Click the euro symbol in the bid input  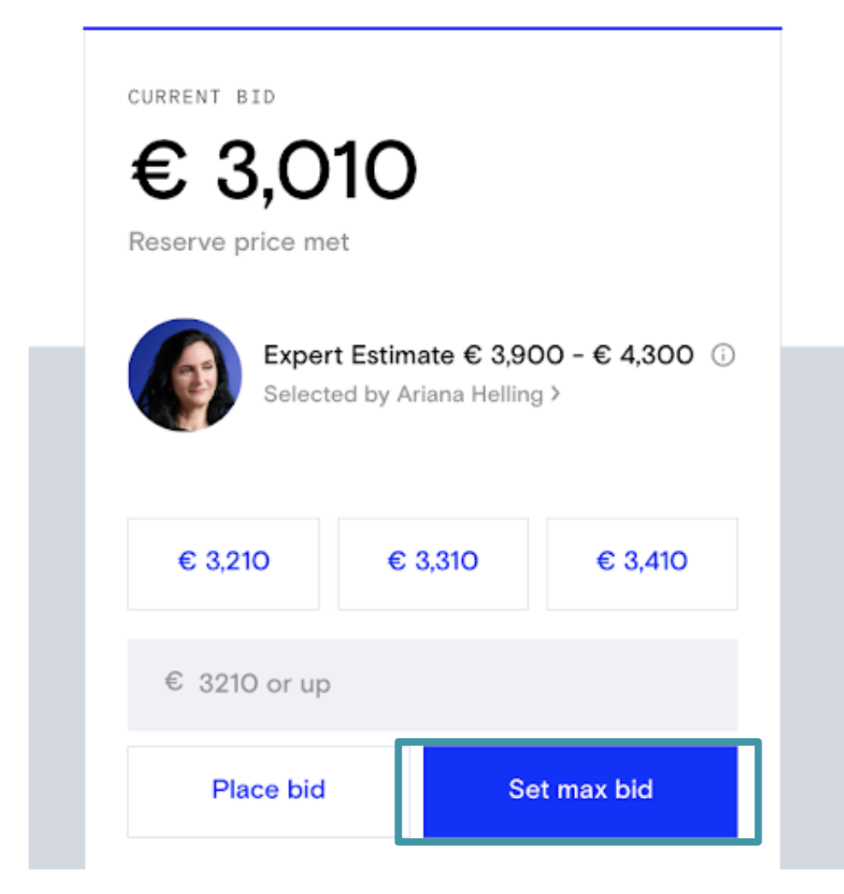(174, 683)
